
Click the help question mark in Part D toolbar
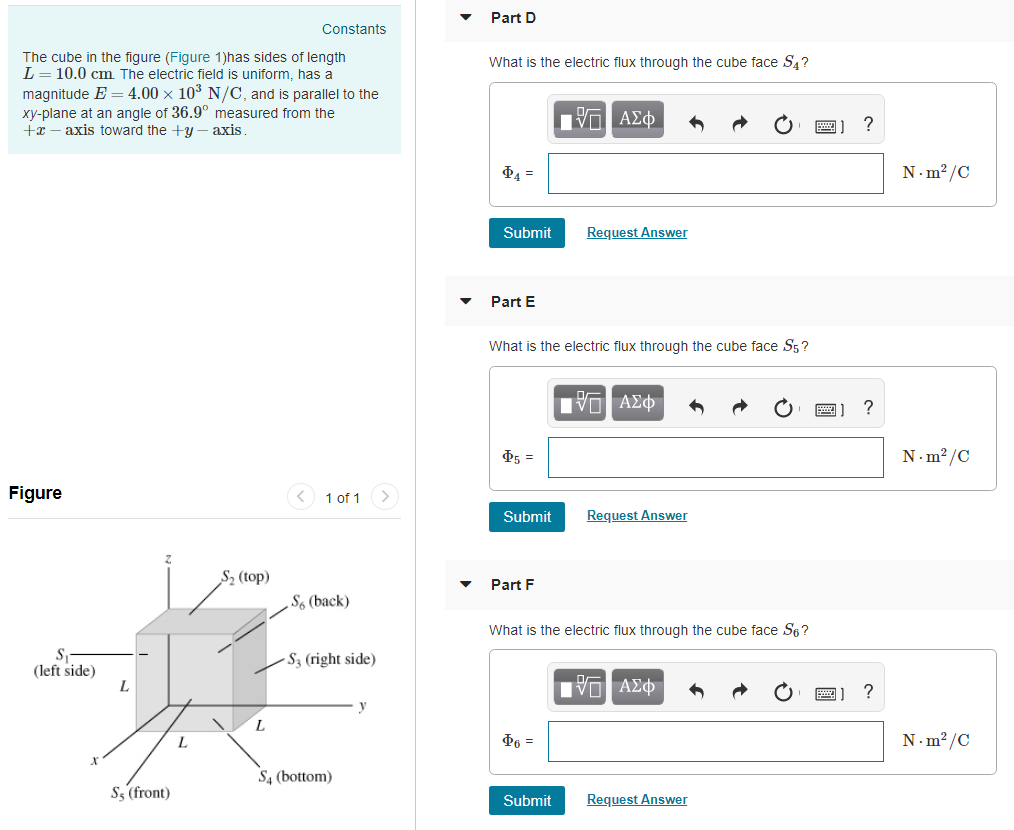(868, 121)
